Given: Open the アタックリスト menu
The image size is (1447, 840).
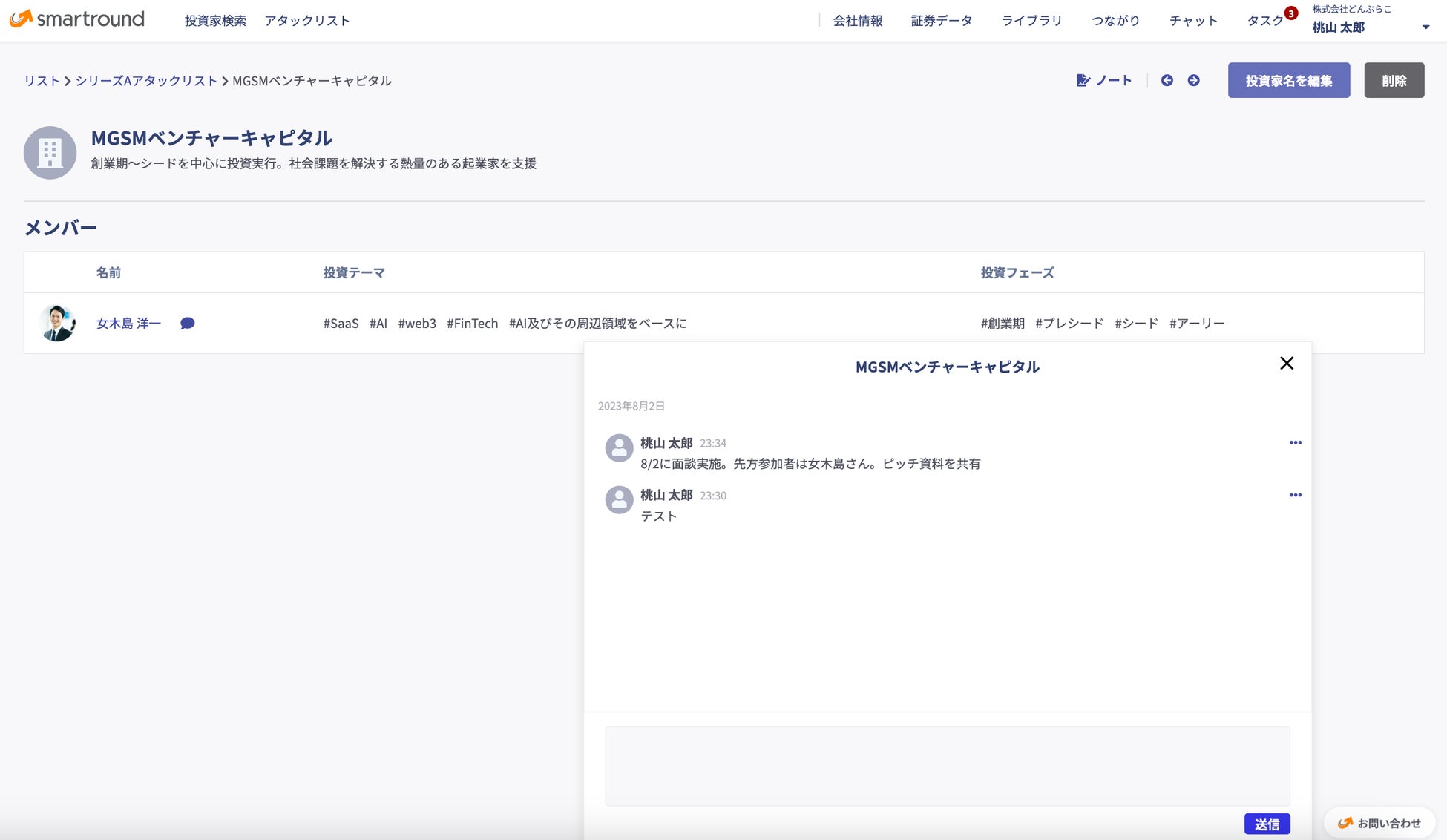Looking at the screenshot, I should [x=306, y=21].
